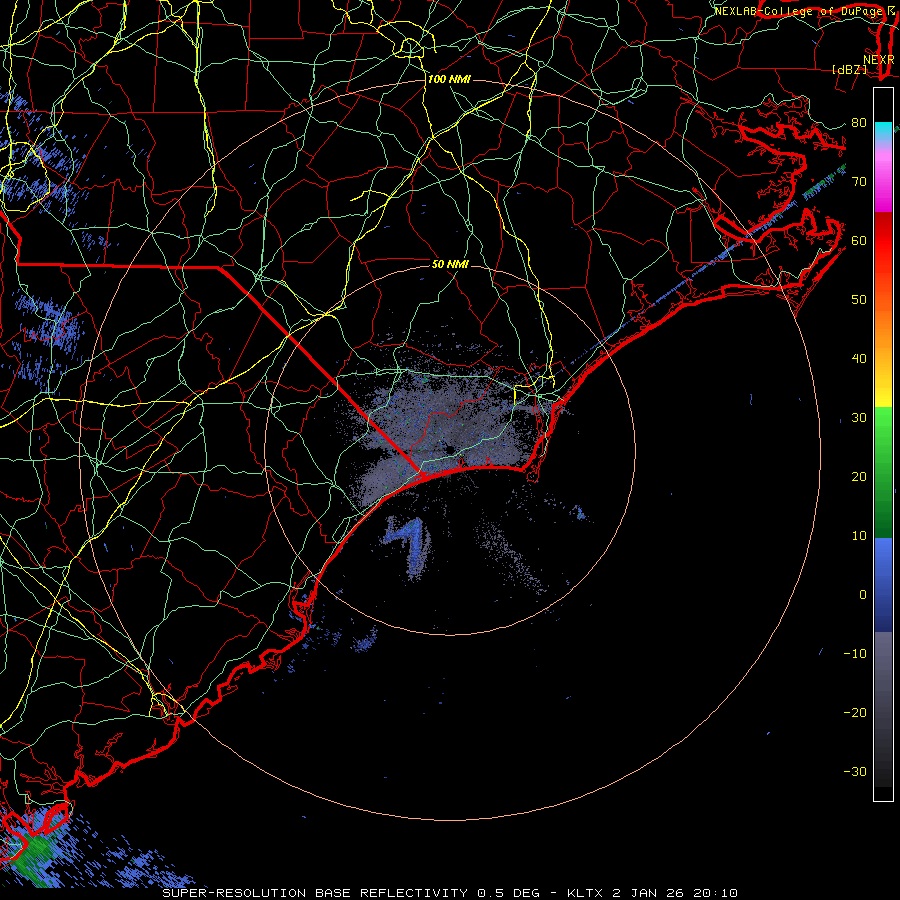This screenshot has height=900, width=900.
Task: Click the 20 value on the dBZ scale
Action: (x=859, y=476)
